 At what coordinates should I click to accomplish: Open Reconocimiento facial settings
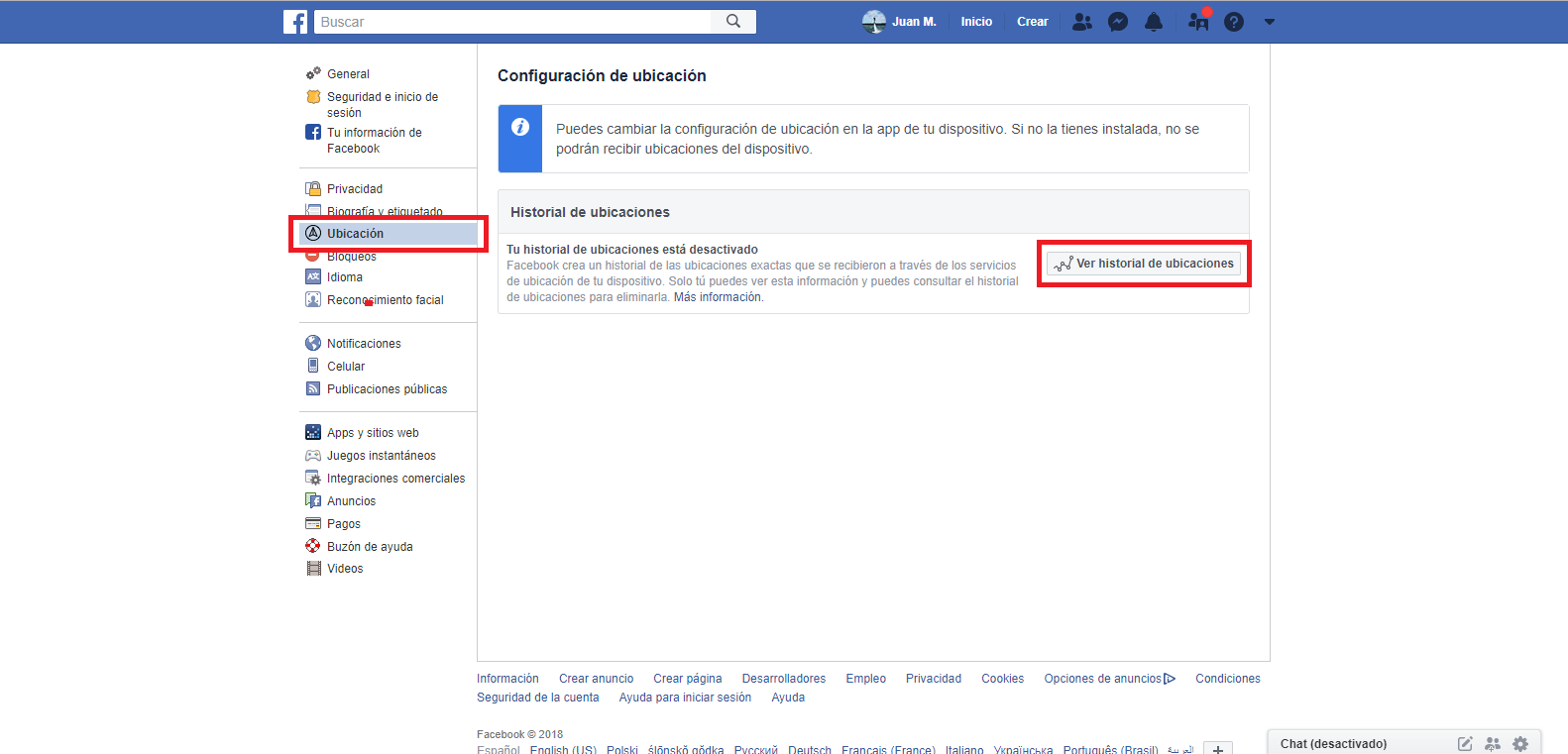coord(386,300)
